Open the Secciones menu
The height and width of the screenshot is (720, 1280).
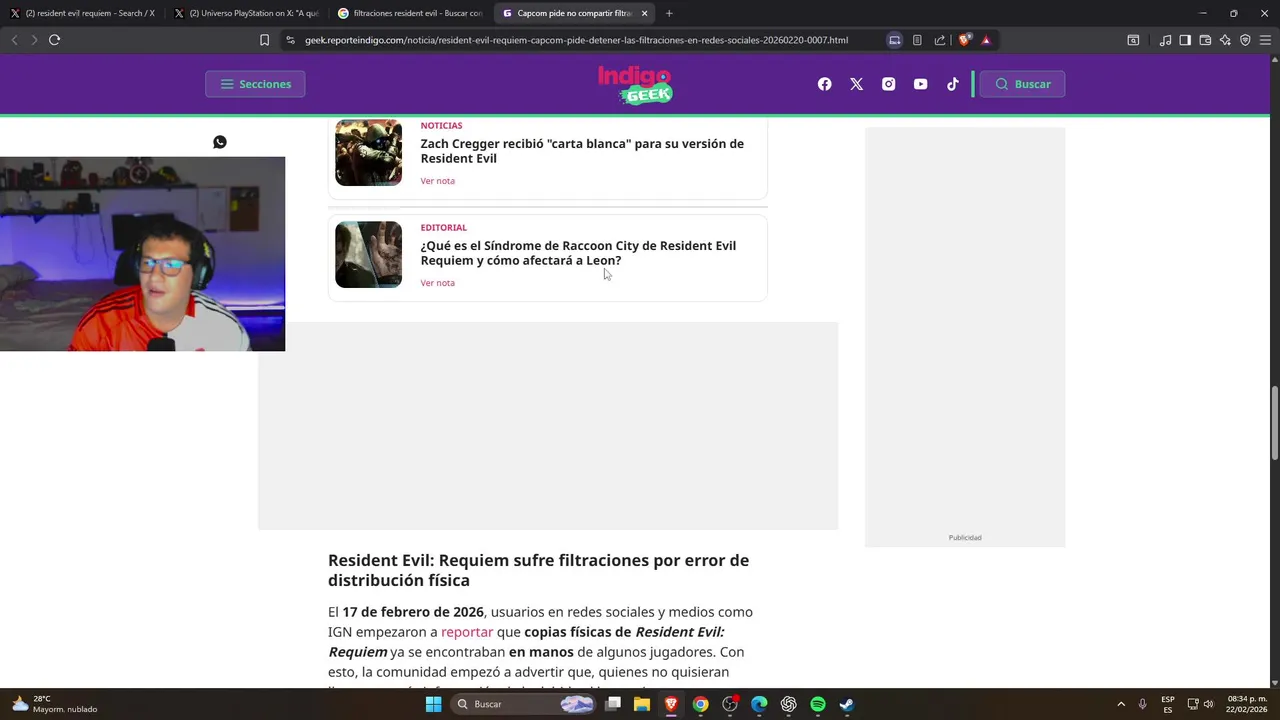pyautogui.click(x=255, y=84)
